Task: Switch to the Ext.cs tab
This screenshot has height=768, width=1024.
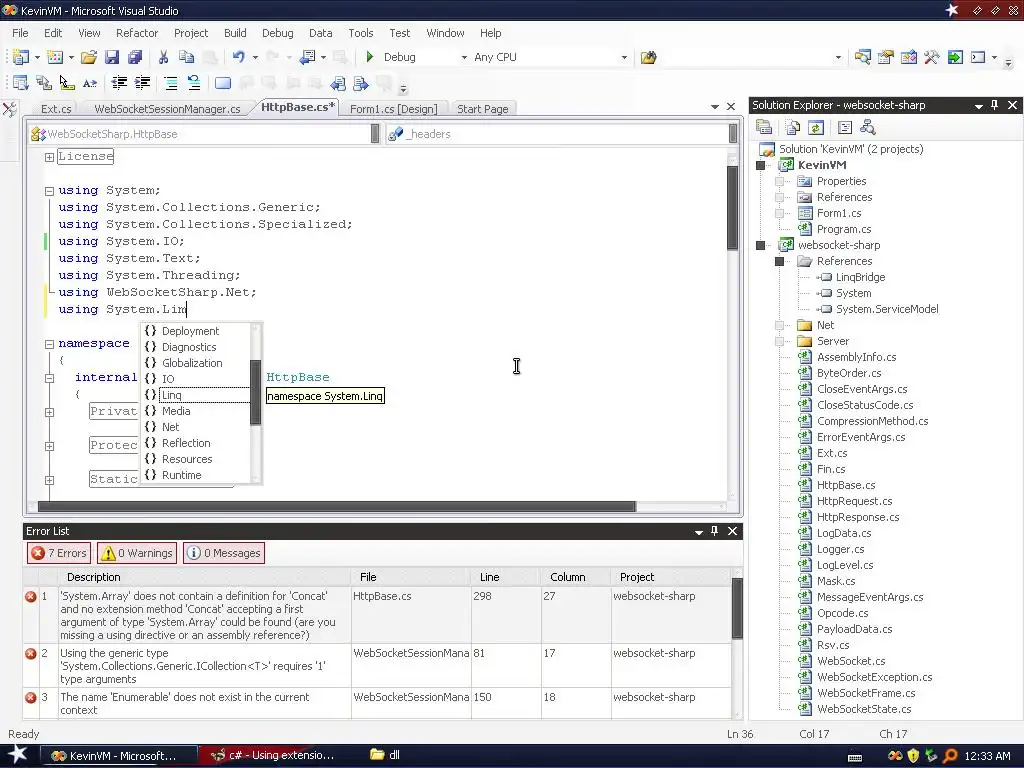Action: 56,109
